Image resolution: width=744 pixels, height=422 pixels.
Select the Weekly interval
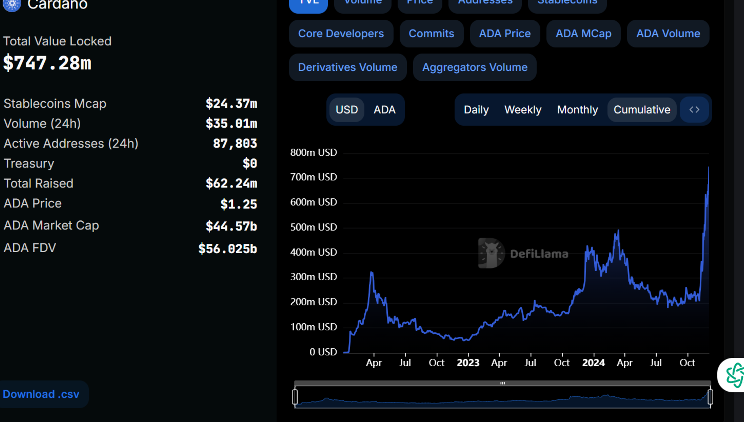[x=522, y=110]
